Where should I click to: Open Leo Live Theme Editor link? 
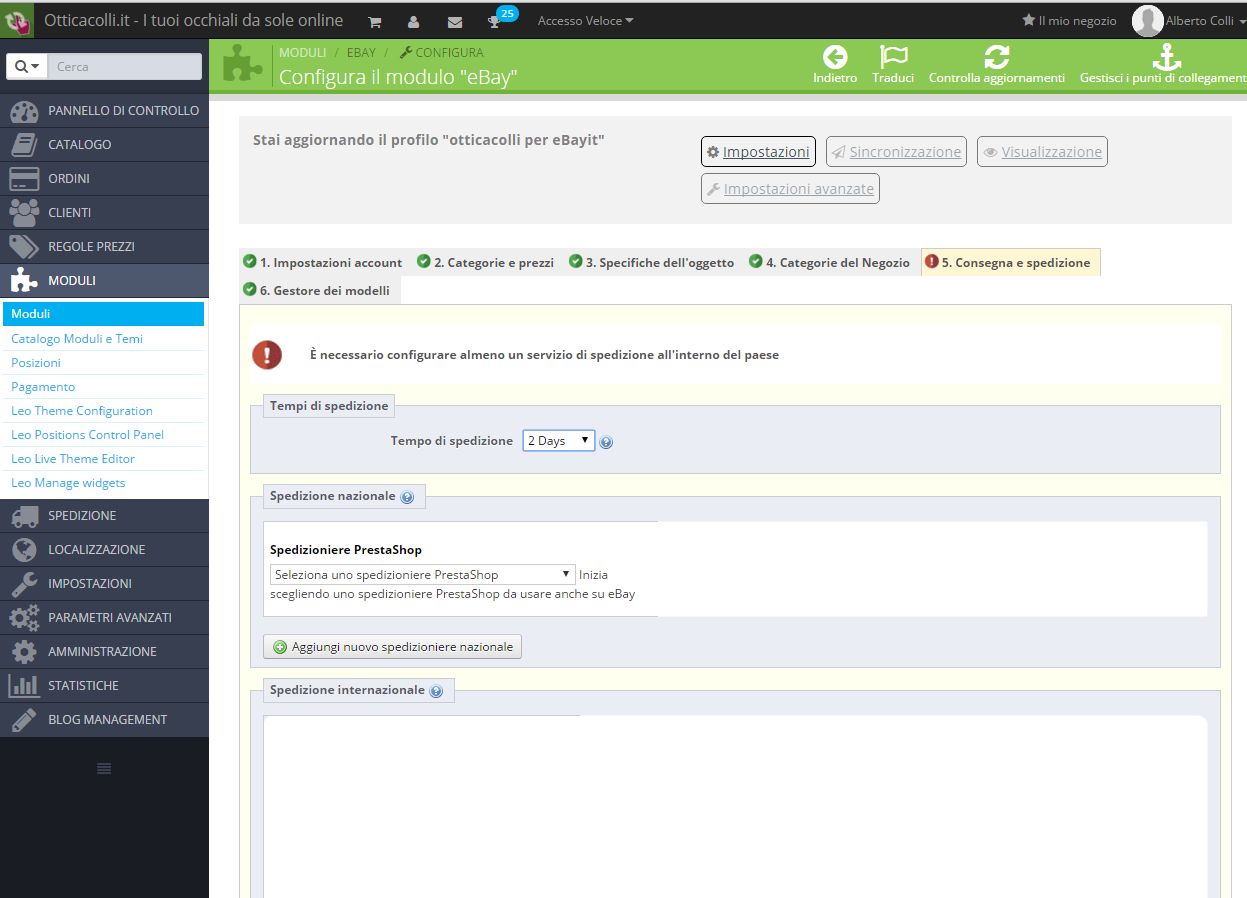point(73,459)
